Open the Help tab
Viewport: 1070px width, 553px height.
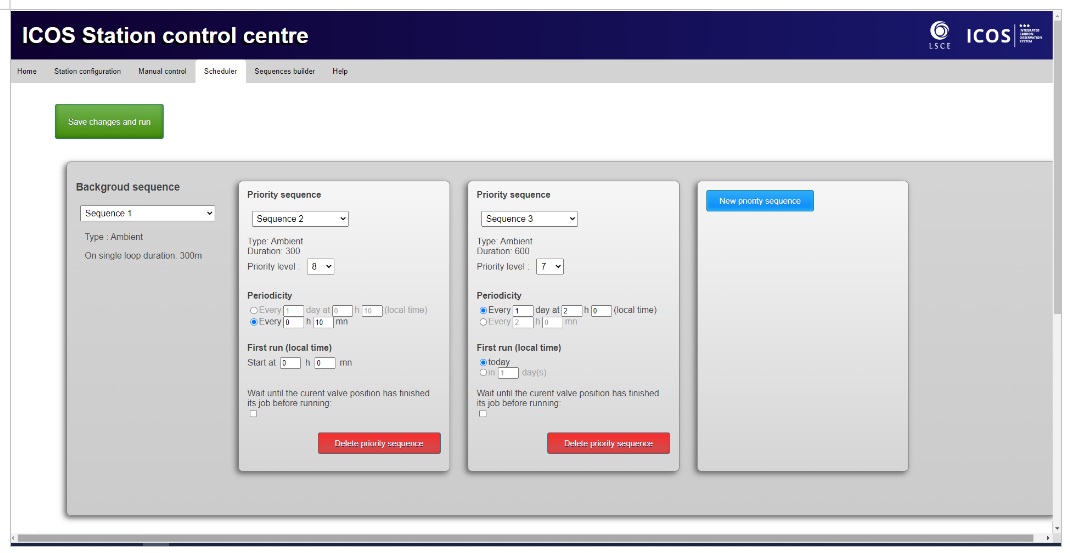[340, 71]
